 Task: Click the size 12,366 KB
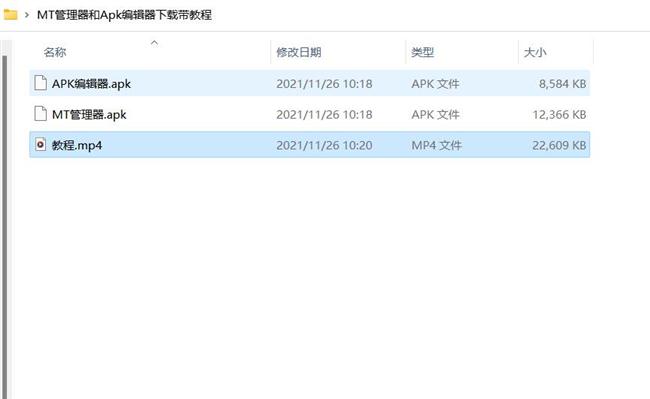point(559,114)
